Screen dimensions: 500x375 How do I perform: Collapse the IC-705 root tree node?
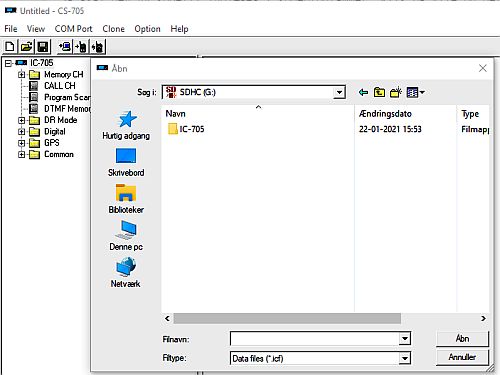9,63
